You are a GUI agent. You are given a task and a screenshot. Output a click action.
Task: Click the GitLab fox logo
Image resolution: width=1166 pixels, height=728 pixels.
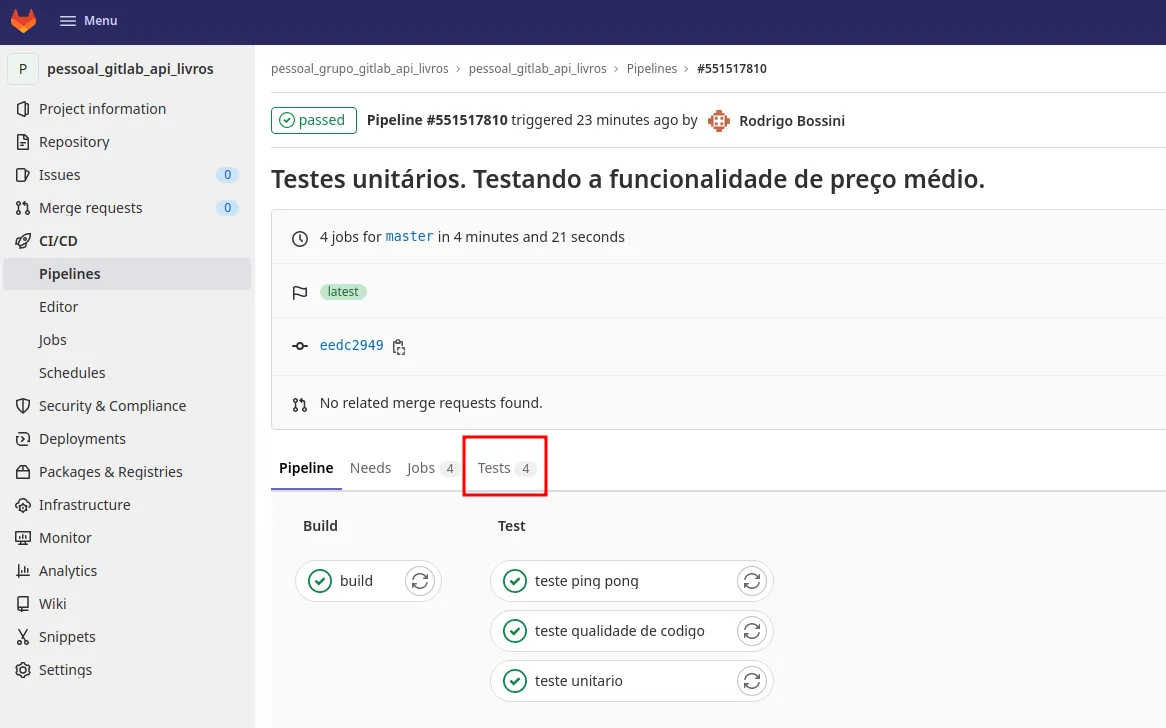(x=23, y=20)
